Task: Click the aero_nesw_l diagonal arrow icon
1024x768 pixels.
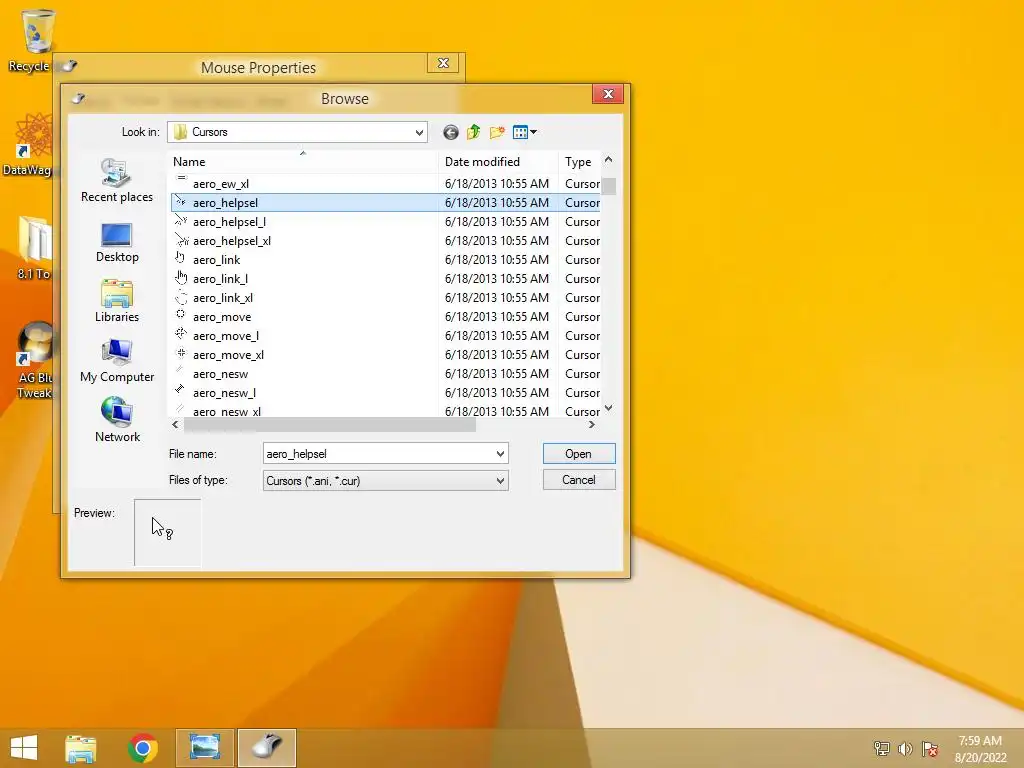Action: [x=180, y=390]
